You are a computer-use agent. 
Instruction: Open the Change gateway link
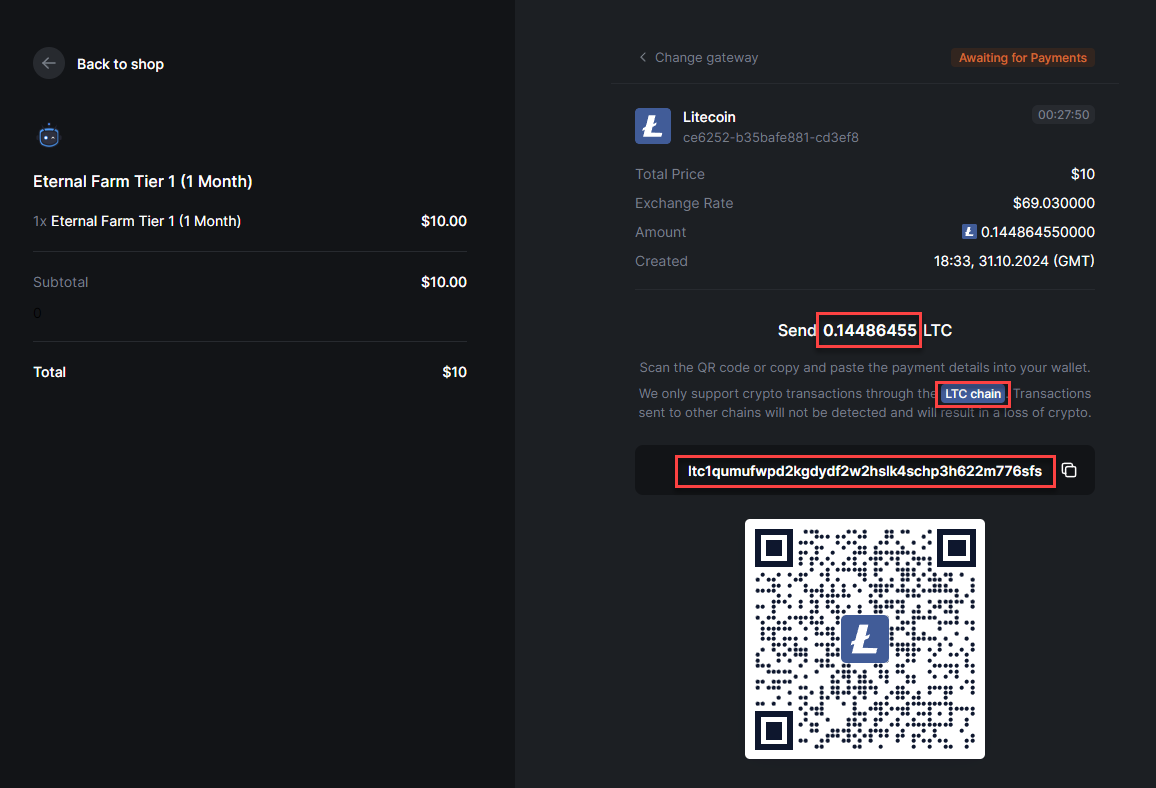click(706, 57)
